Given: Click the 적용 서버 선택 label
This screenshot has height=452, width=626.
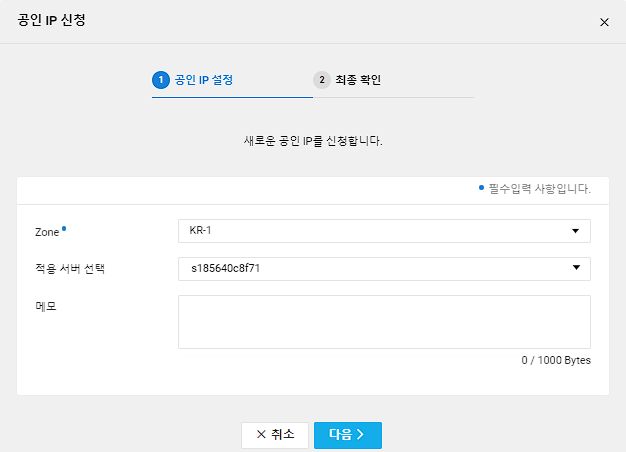Looking at the screenshot, I should coord(70,269).
